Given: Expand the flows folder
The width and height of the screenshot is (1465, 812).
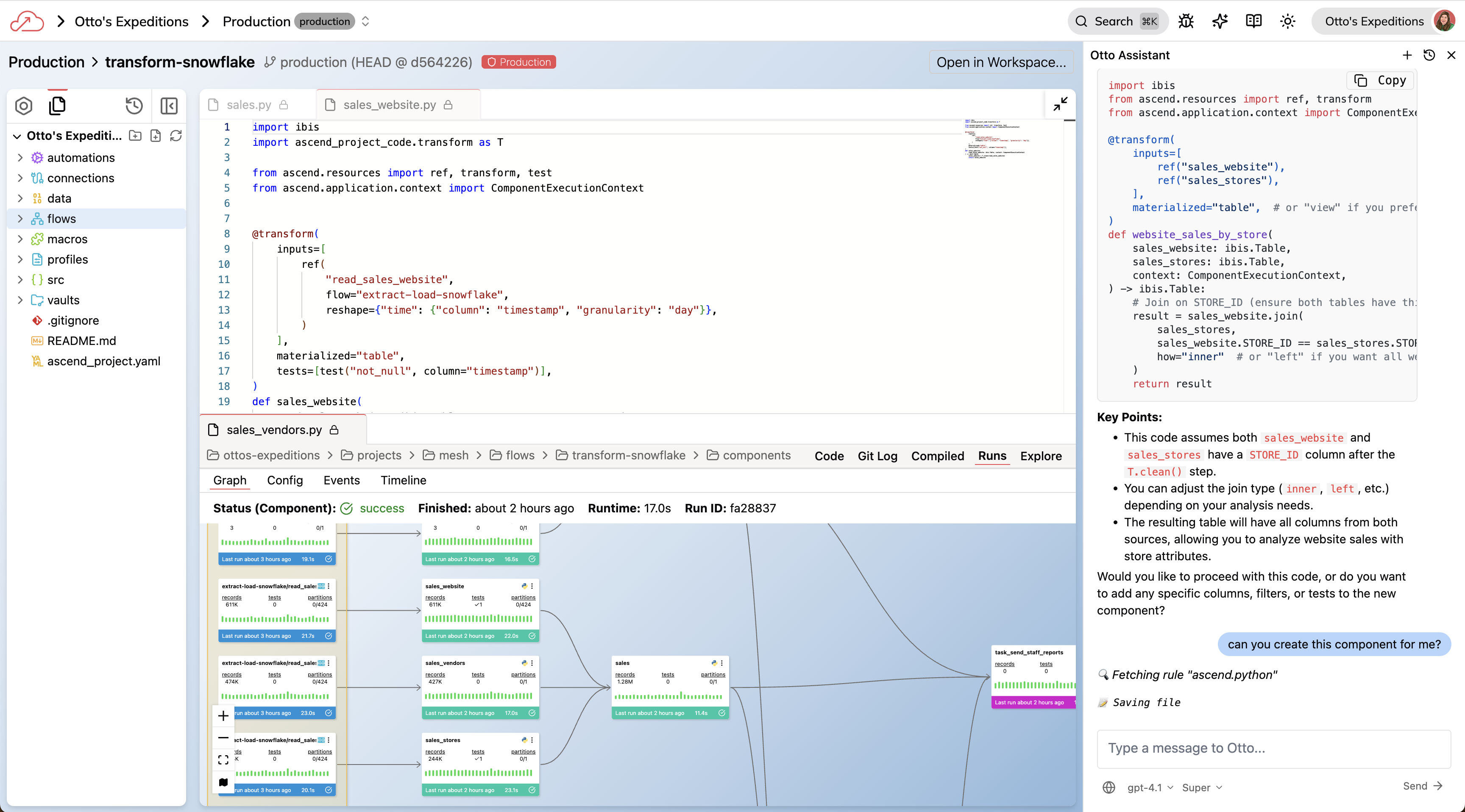Looking at the screenshot, I should 20,219.
